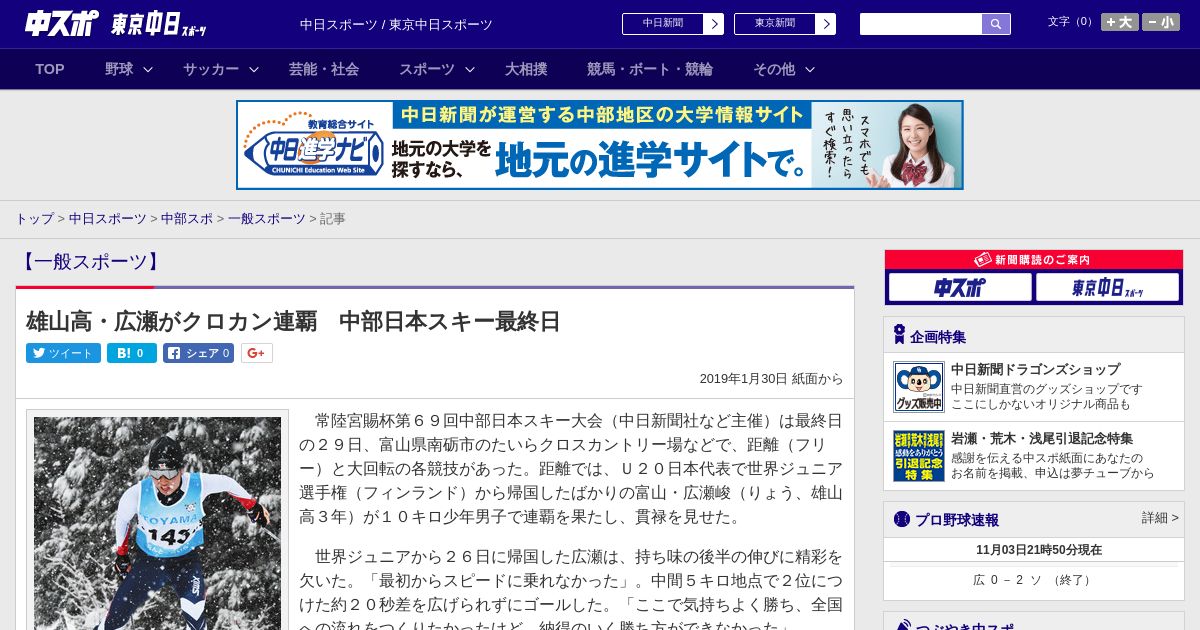
Task: Focus the site search input field
Action: (x=921, y=24)
